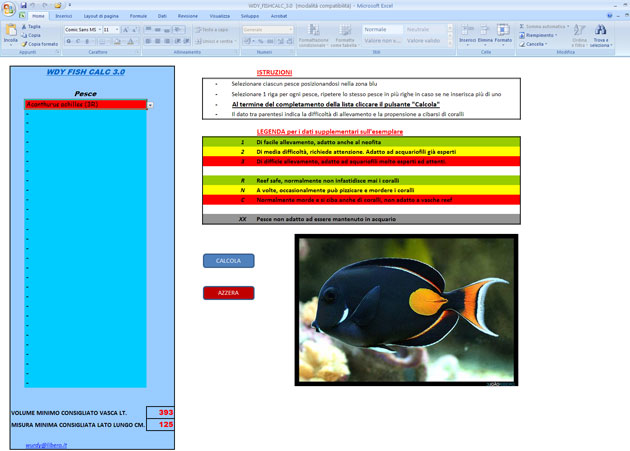Toggle italic (C) formatting
Image resolution: width=630 pixels, height=451 pixels.
[78, 41]
